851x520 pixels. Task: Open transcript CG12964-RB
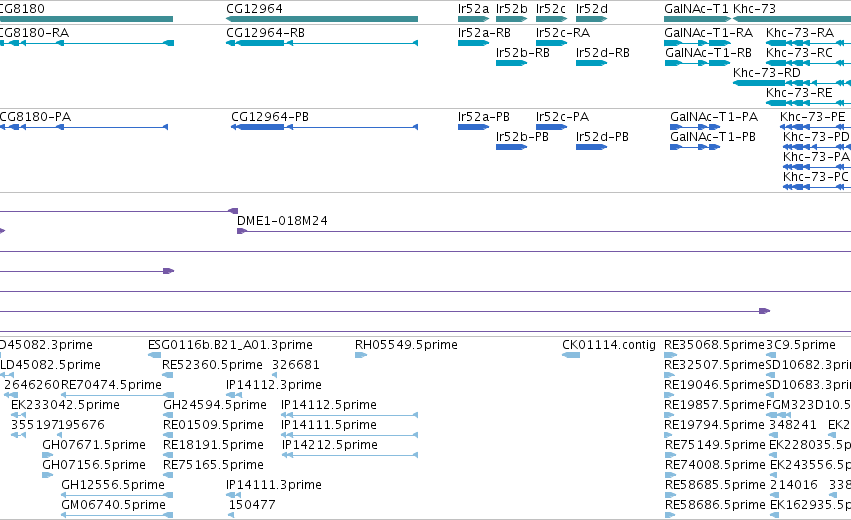coord(265,33)
